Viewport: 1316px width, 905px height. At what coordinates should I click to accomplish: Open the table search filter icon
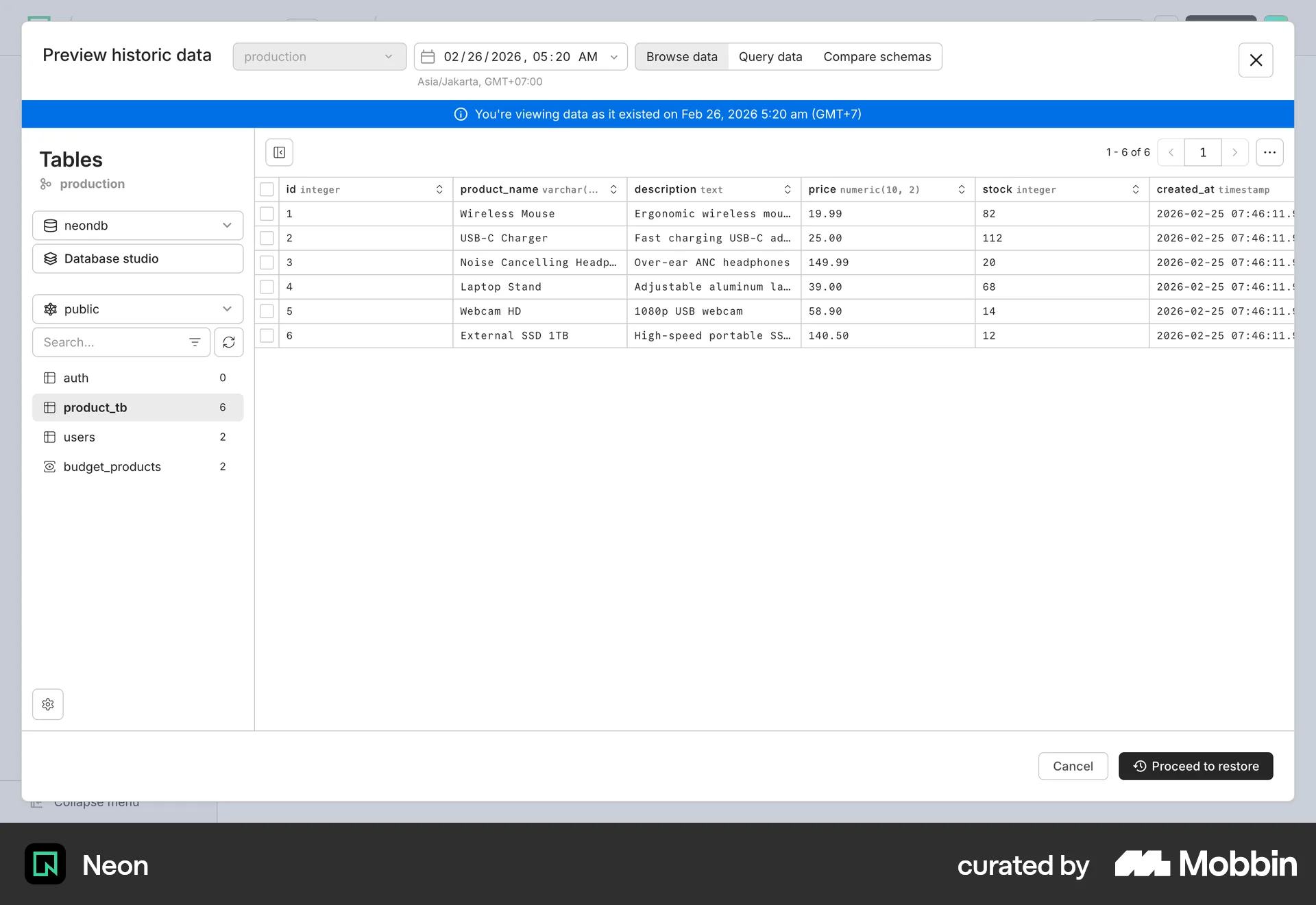pos(195,342)
